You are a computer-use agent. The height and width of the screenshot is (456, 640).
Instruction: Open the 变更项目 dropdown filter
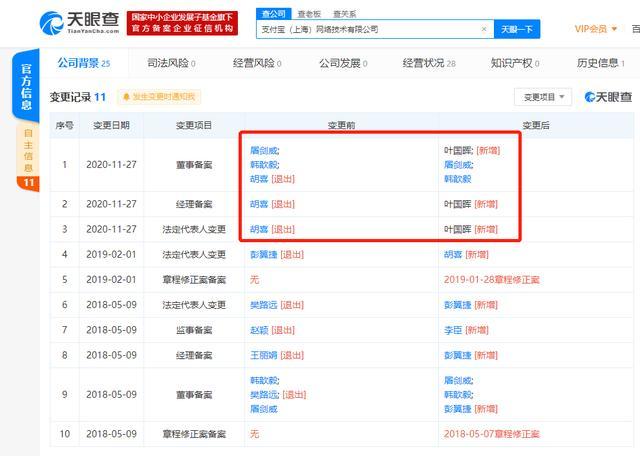click(x=543, y=97)
